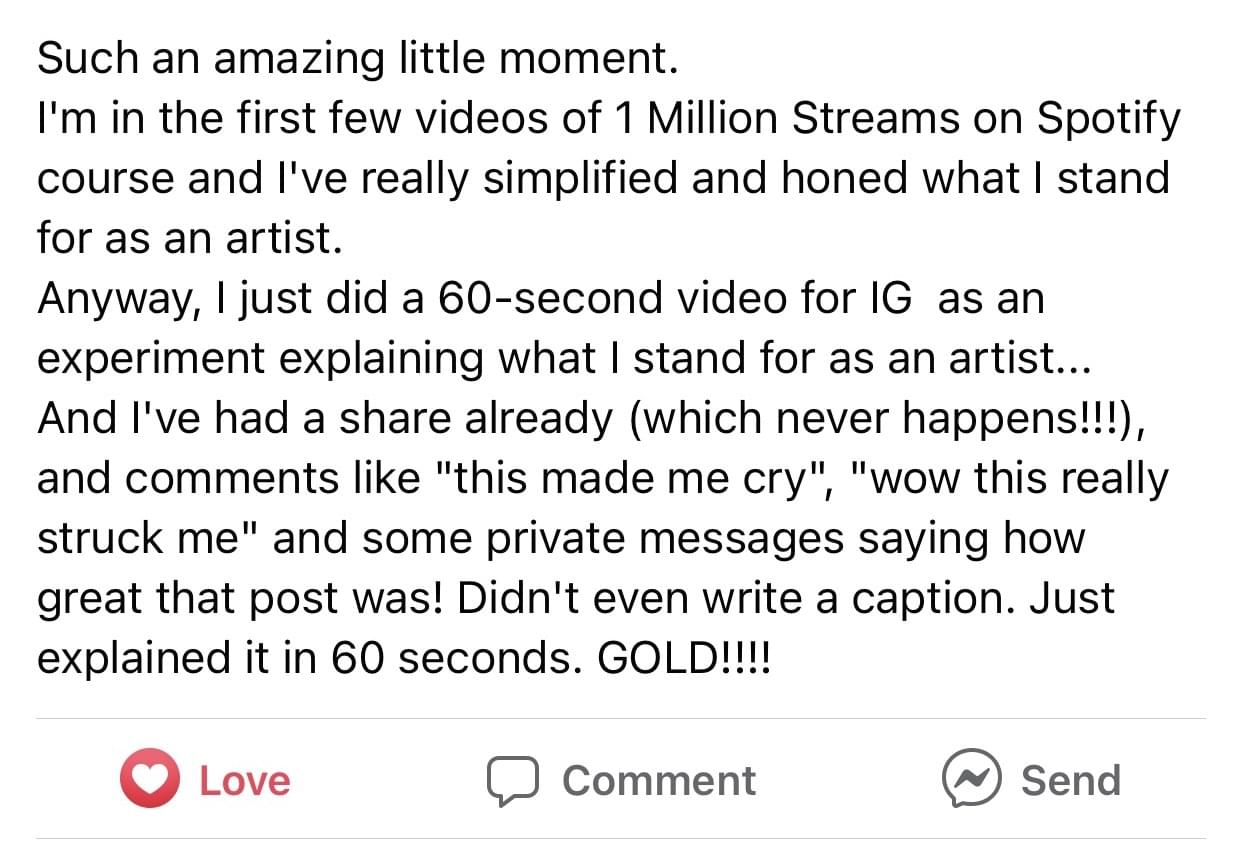Click the line "Such an amazing little moment."

(358, 58)
